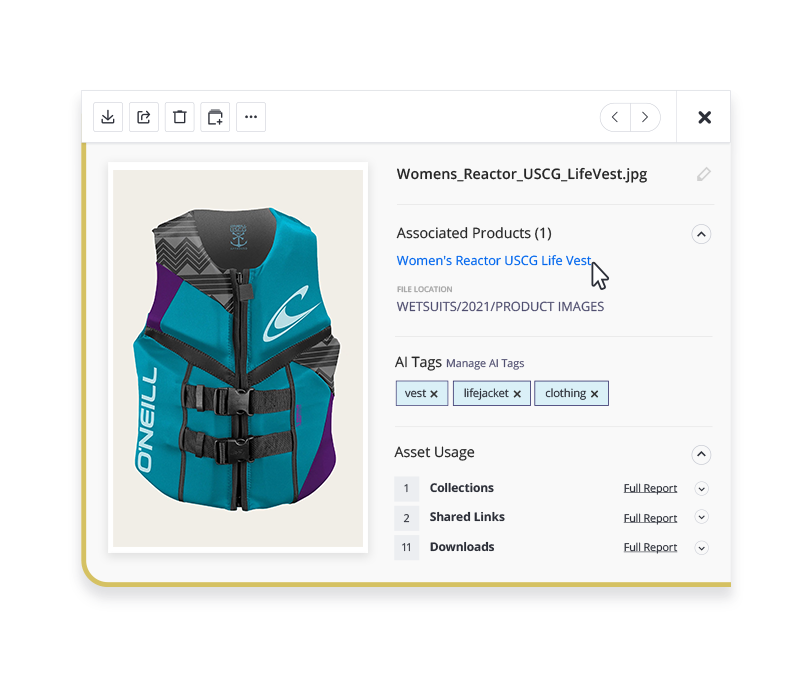Expand the Collections usage row
Screen dimensions: 800x686
click(x=702, y=489)
